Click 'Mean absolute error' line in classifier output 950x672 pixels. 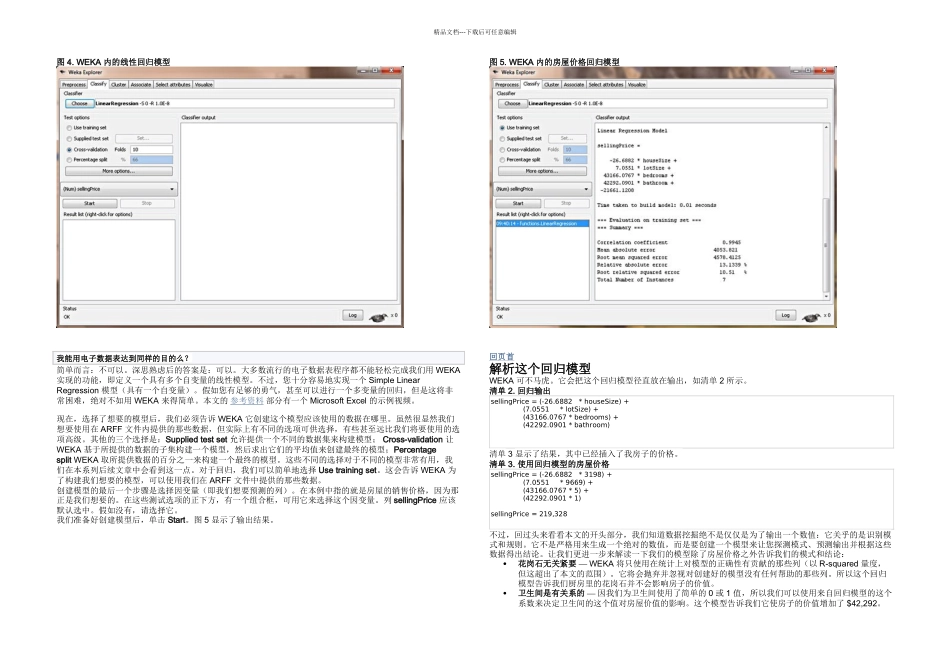[667, 250]
